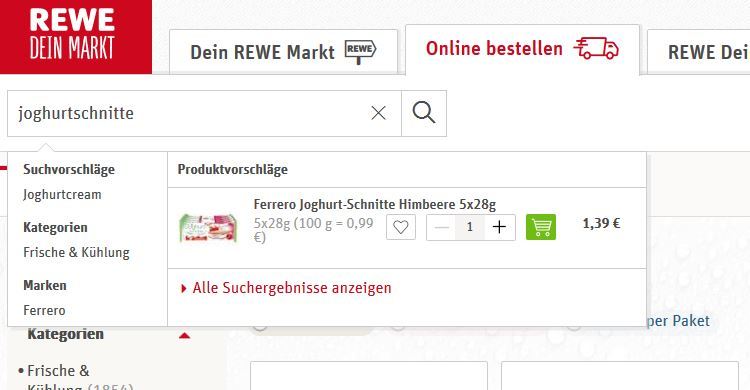Select the Joghurtcream search suggestion
The image size is (750, 390).
pyautogui.click(x=62, y=194)
